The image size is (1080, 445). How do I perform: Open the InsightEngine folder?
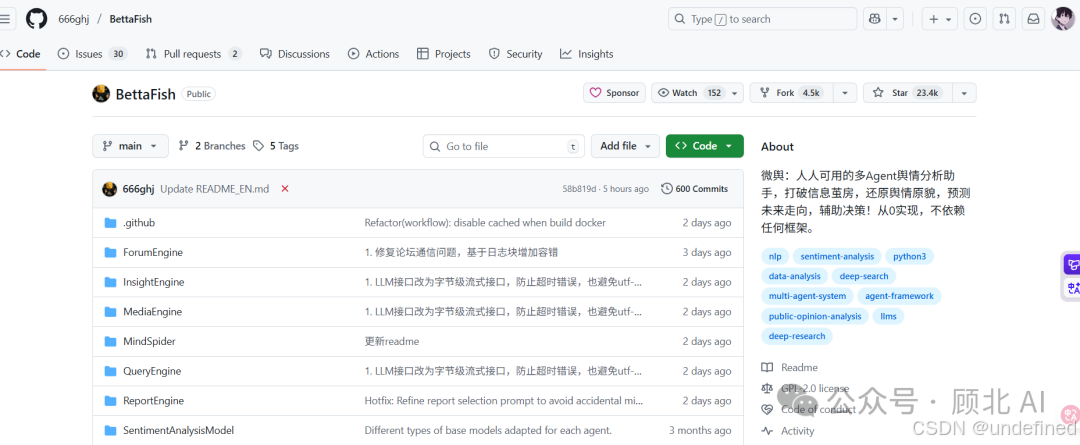[154, 282]
